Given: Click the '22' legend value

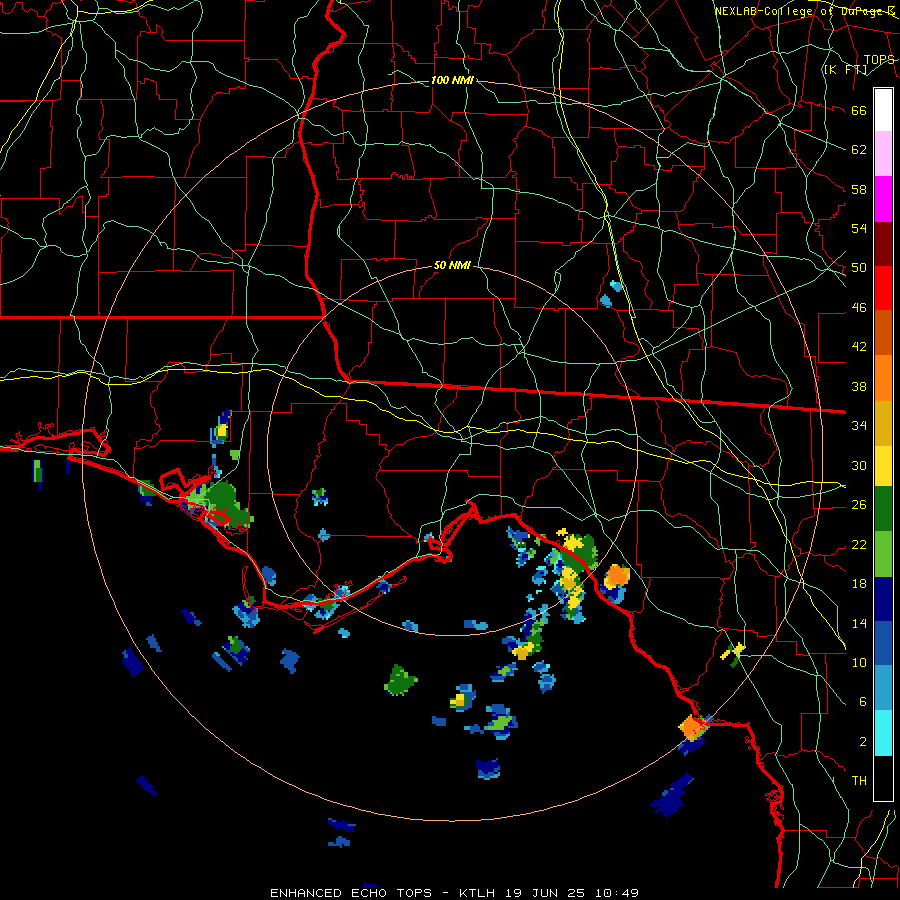Looking at the screenshot, I should [x=859, y=545].
